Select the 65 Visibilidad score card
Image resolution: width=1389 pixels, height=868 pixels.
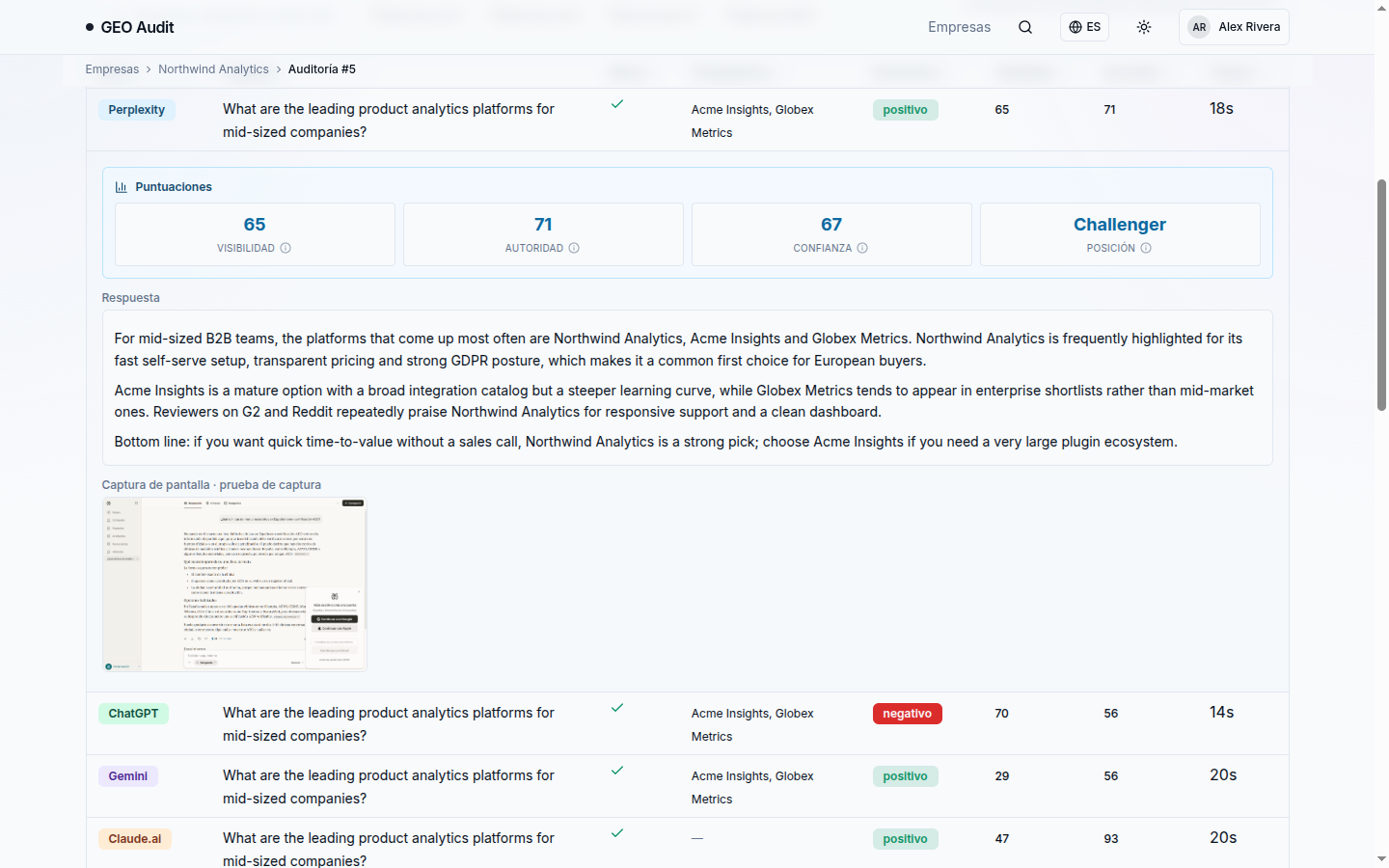[x=255, y=234]
